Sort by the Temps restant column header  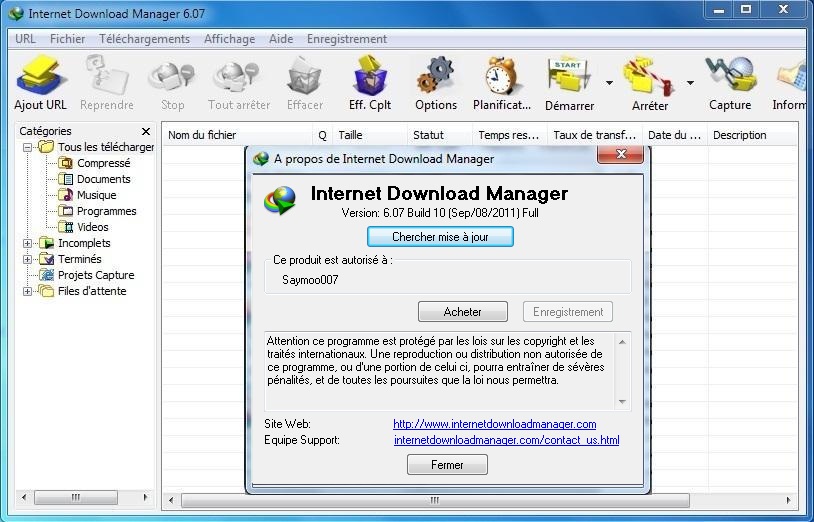(509, 135)
